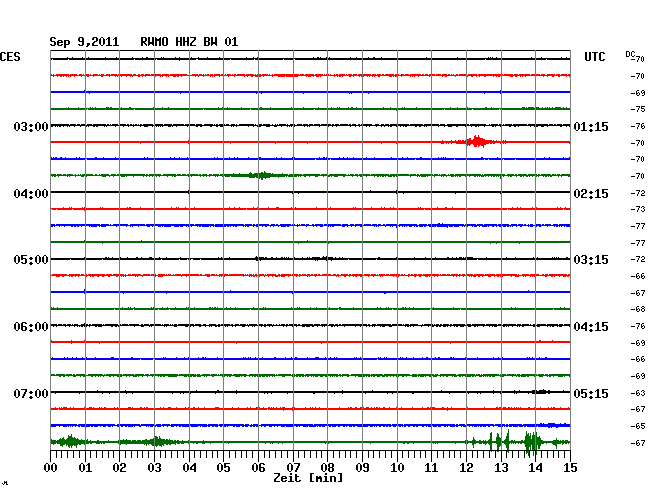
Task: Click the "DC" column header
Action: (630, 54)
